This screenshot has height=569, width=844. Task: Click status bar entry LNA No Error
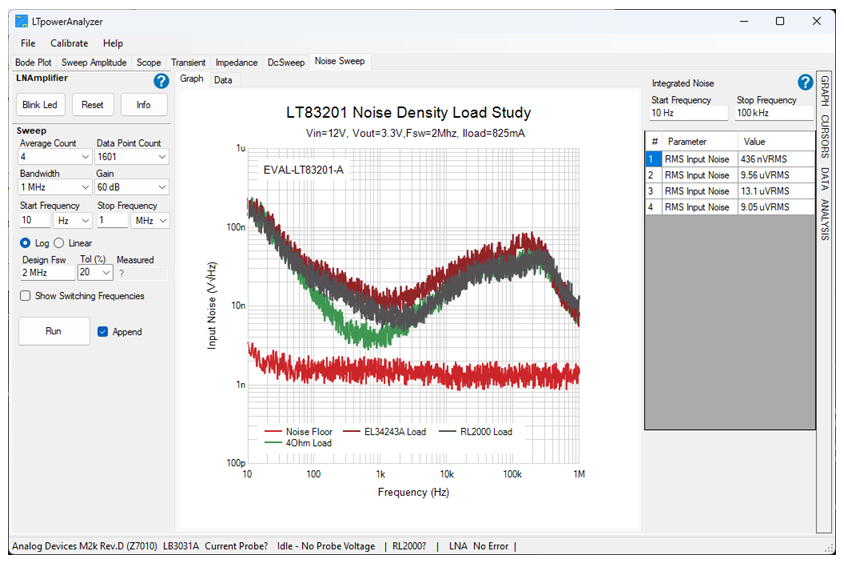(479, 546)
